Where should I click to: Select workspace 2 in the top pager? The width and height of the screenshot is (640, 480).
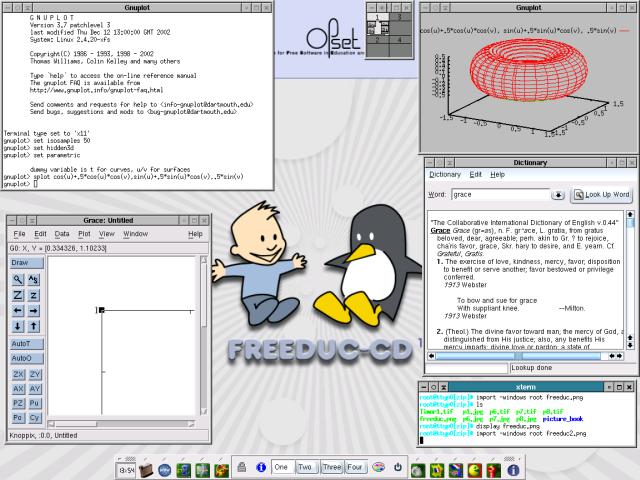coord(378,44)
